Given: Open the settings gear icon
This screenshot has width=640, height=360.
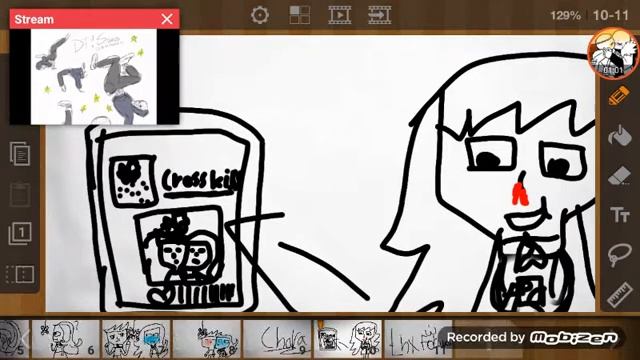Looking at the screenshot, I should tap(260, 16).
